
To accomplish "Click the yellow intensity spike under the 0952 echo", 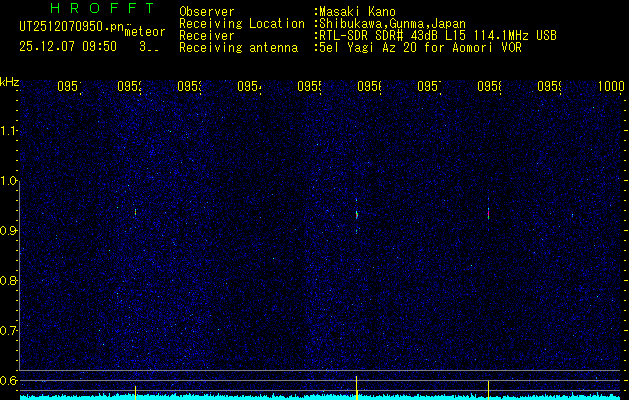I will click(136, 392).
